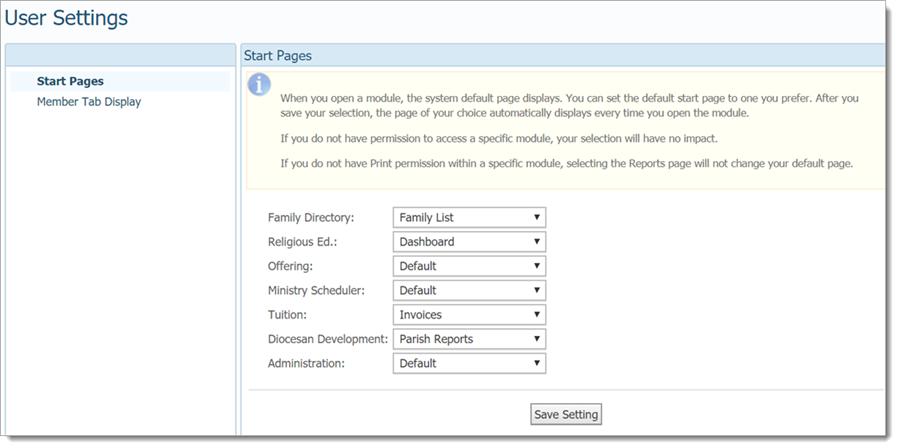
Task: Click the Offering field label
Action: [x=291, y=266]
